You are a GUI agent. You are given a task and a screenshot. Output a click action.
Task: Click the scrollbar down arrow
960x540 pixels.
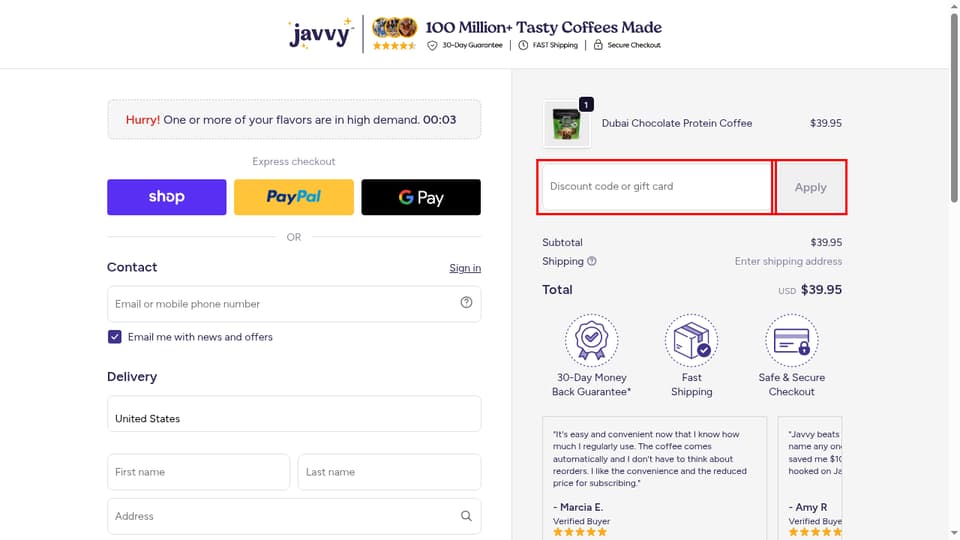click(x=954, y=534)
